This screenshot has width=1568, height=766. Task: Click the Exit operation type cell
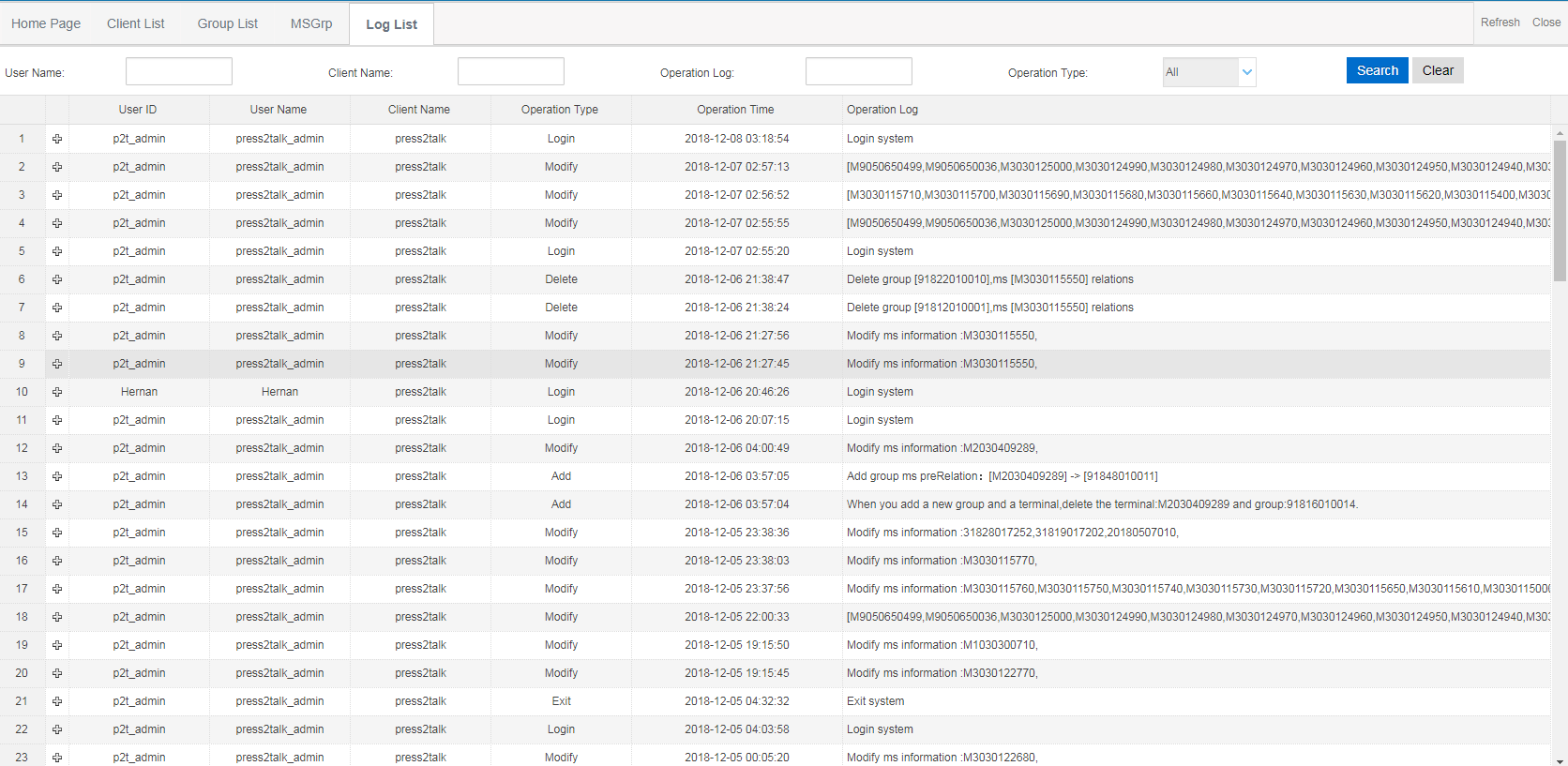(561, 701)
